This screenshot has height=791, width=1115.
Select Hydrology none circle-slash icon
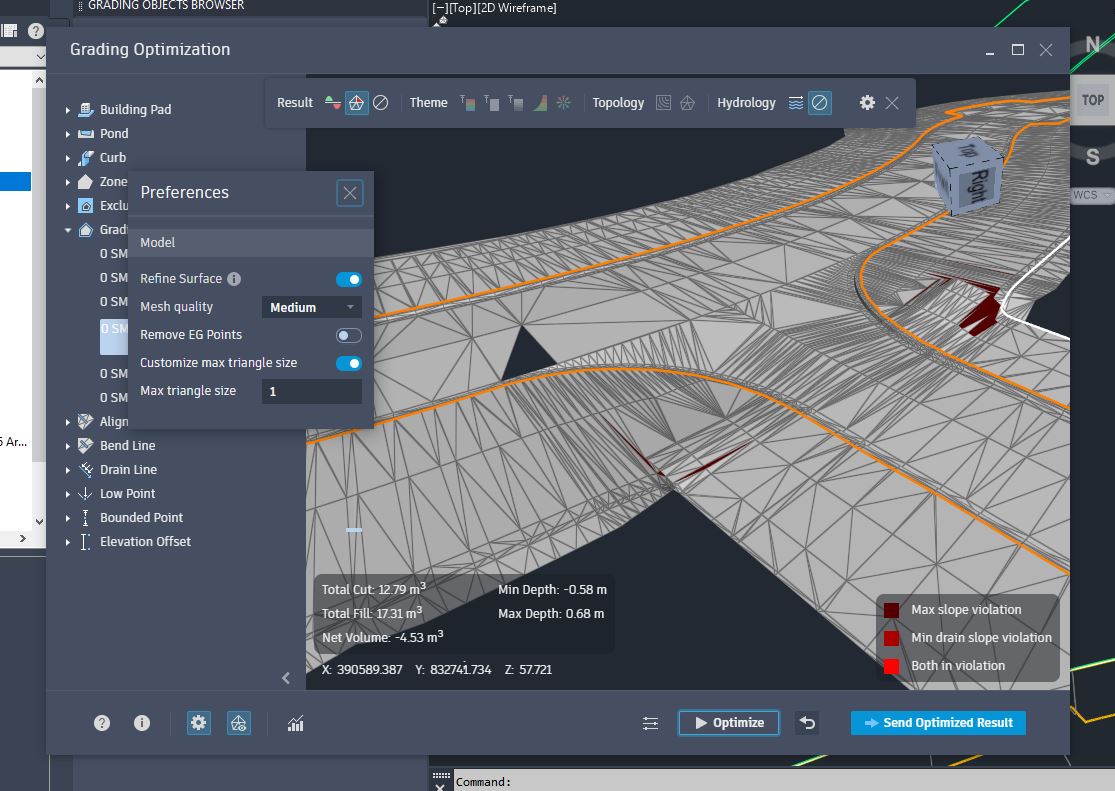[x=820, y=102]
